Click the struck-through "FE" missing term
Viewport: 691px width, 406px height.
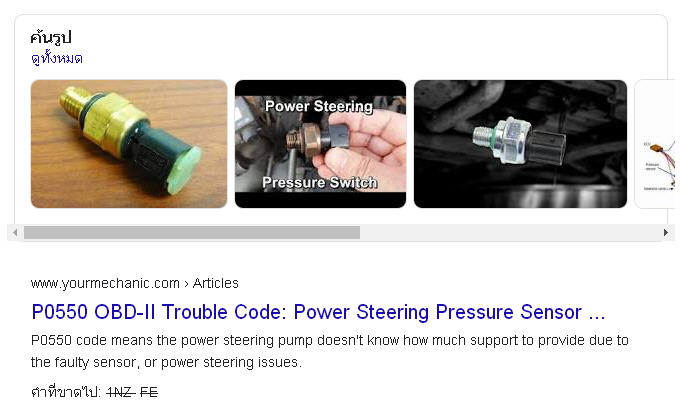pyautogui.click(x=149, y=392)
